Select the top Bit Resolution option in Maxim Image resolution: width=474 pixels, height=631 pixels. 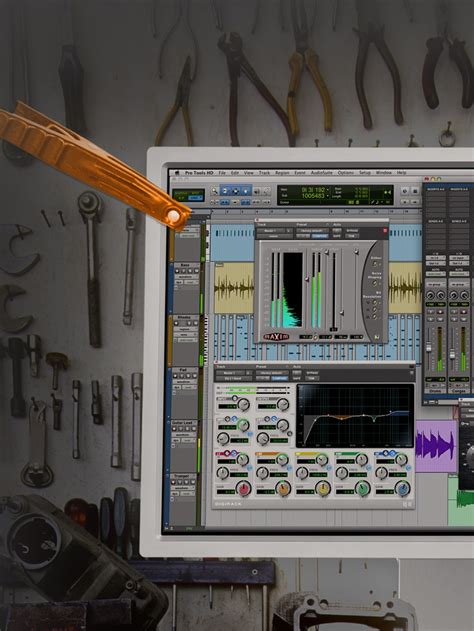tap(375, 302)
